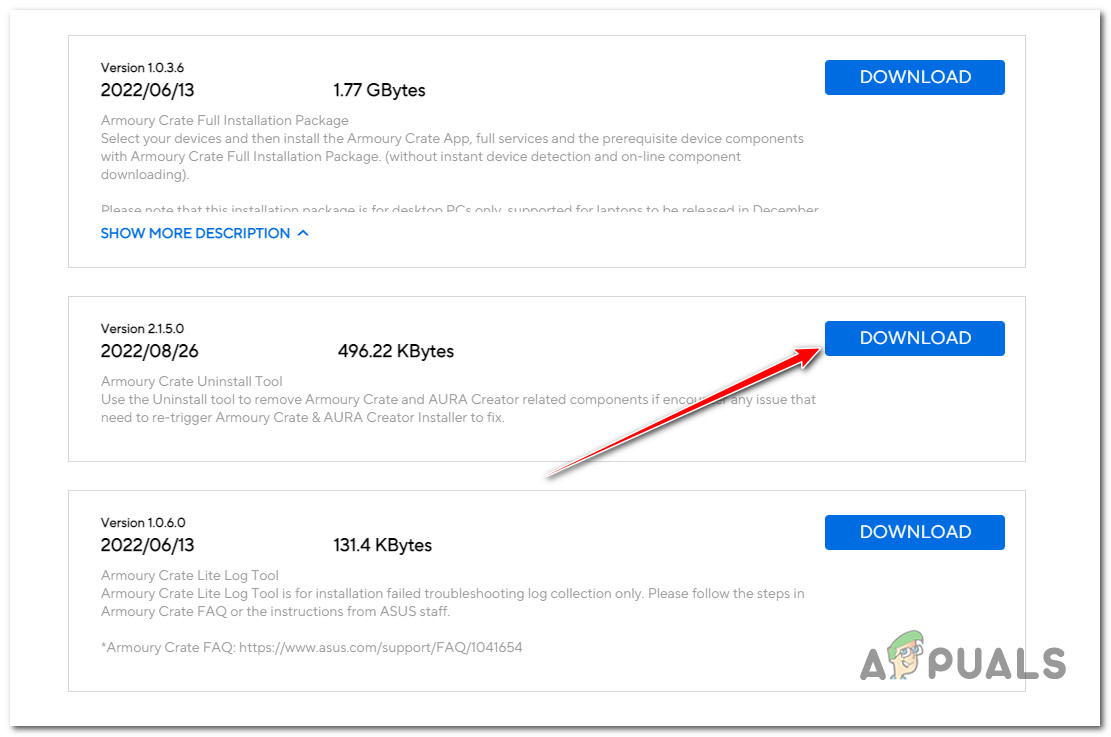Select the 131.4 KBytes file size

pos(382,545)
